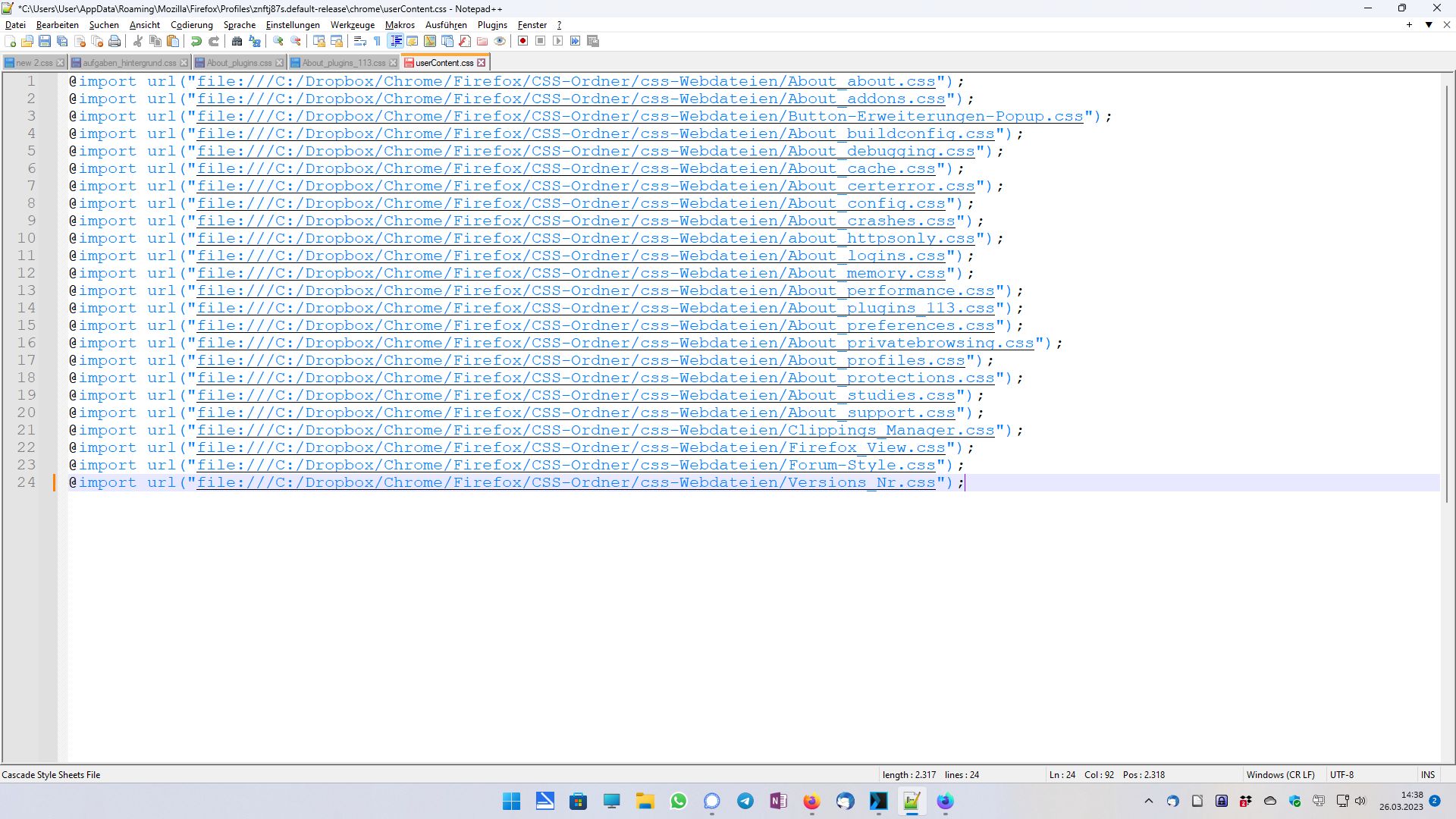The height and width of the screenshot is (819, 1456).
Task: Expand the document list dropdown arrow
Action: tap(1429, 25)
